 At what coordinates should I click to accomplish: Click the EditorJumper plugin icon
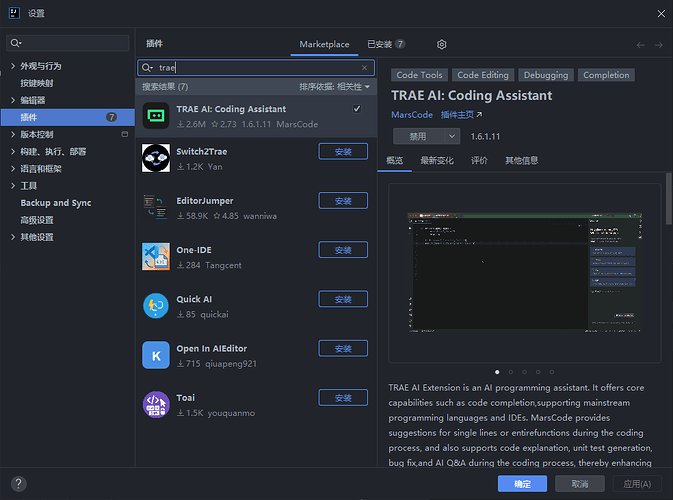click(155, 207)
